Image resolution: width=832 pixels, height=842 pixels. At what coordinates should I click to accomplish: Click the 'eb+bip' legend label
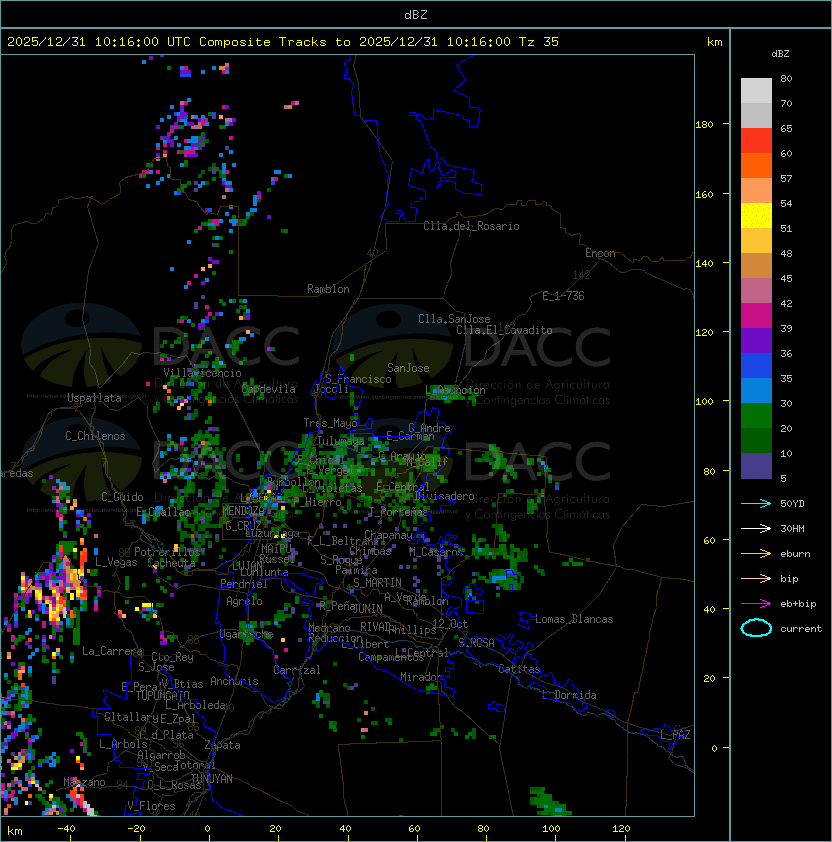click(x=798, y=604)
